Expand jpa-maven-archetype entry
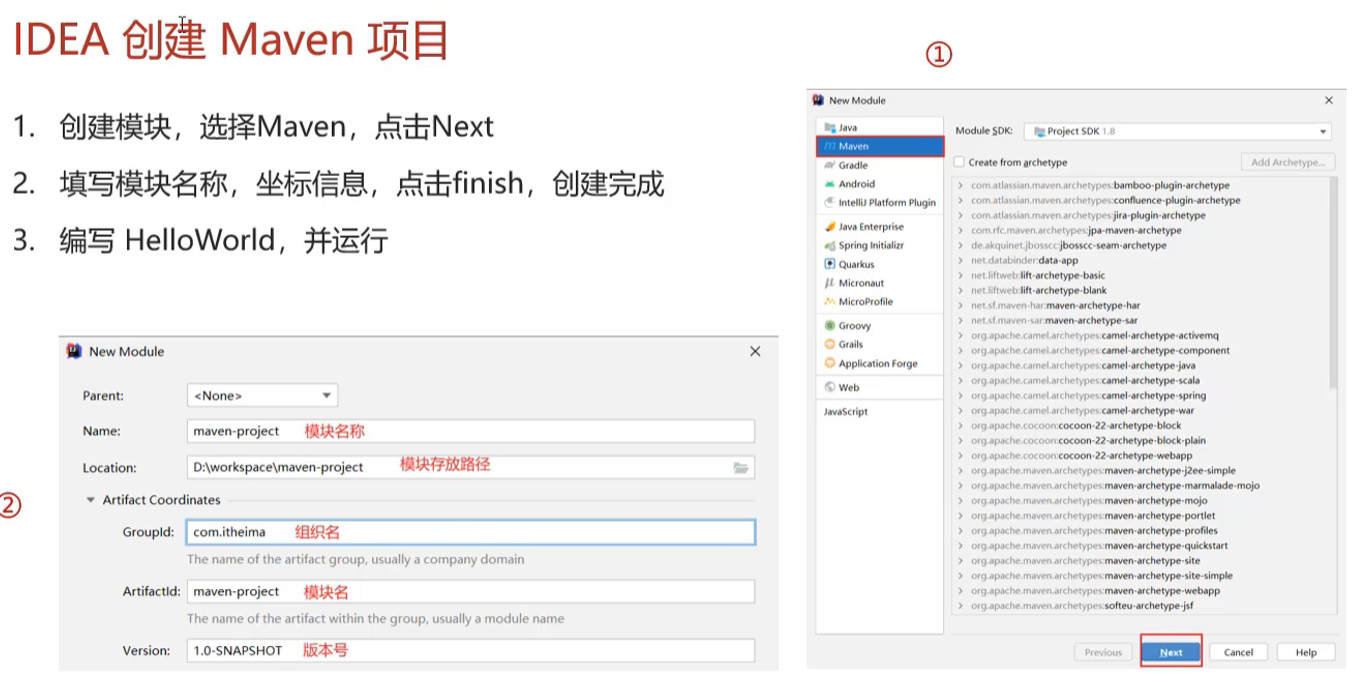 (960, 231)
